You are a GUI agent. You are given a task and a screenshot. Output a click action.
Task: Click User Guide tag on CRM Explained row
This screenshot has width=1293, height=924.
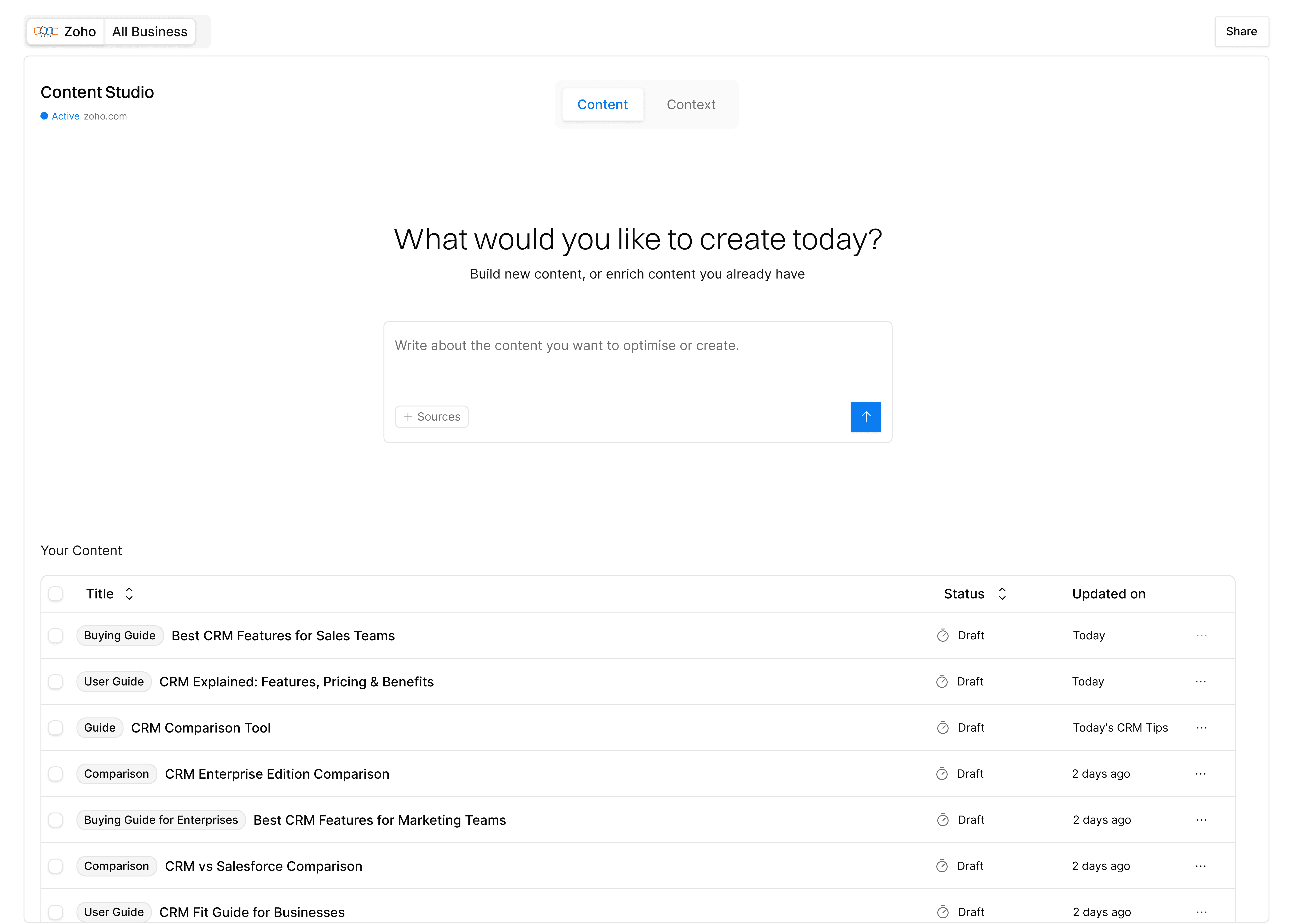114,682
